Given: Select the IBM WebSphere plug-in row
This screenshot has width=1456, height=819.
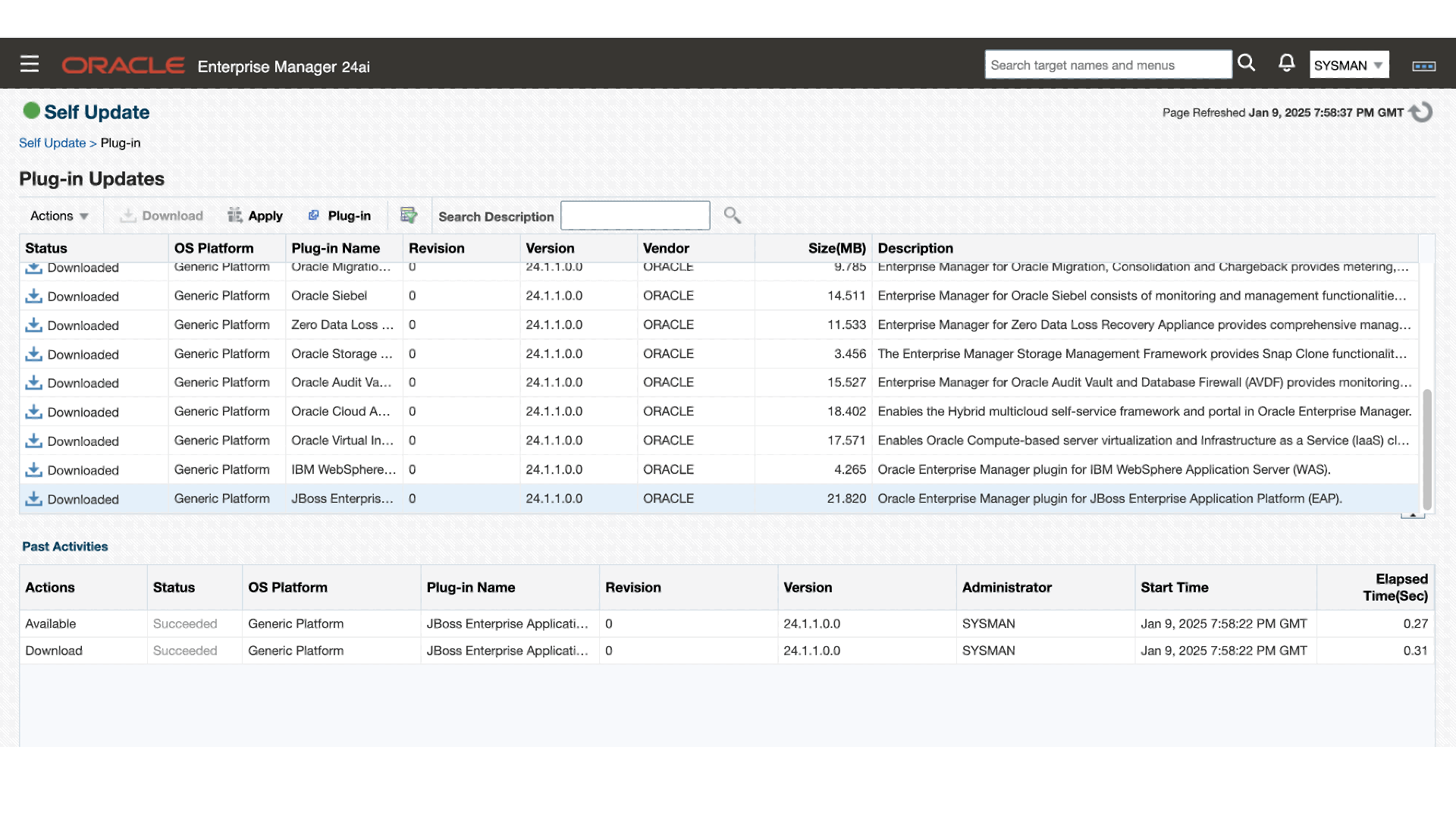Looking at the screenshot, I should (x=343, y=469).
